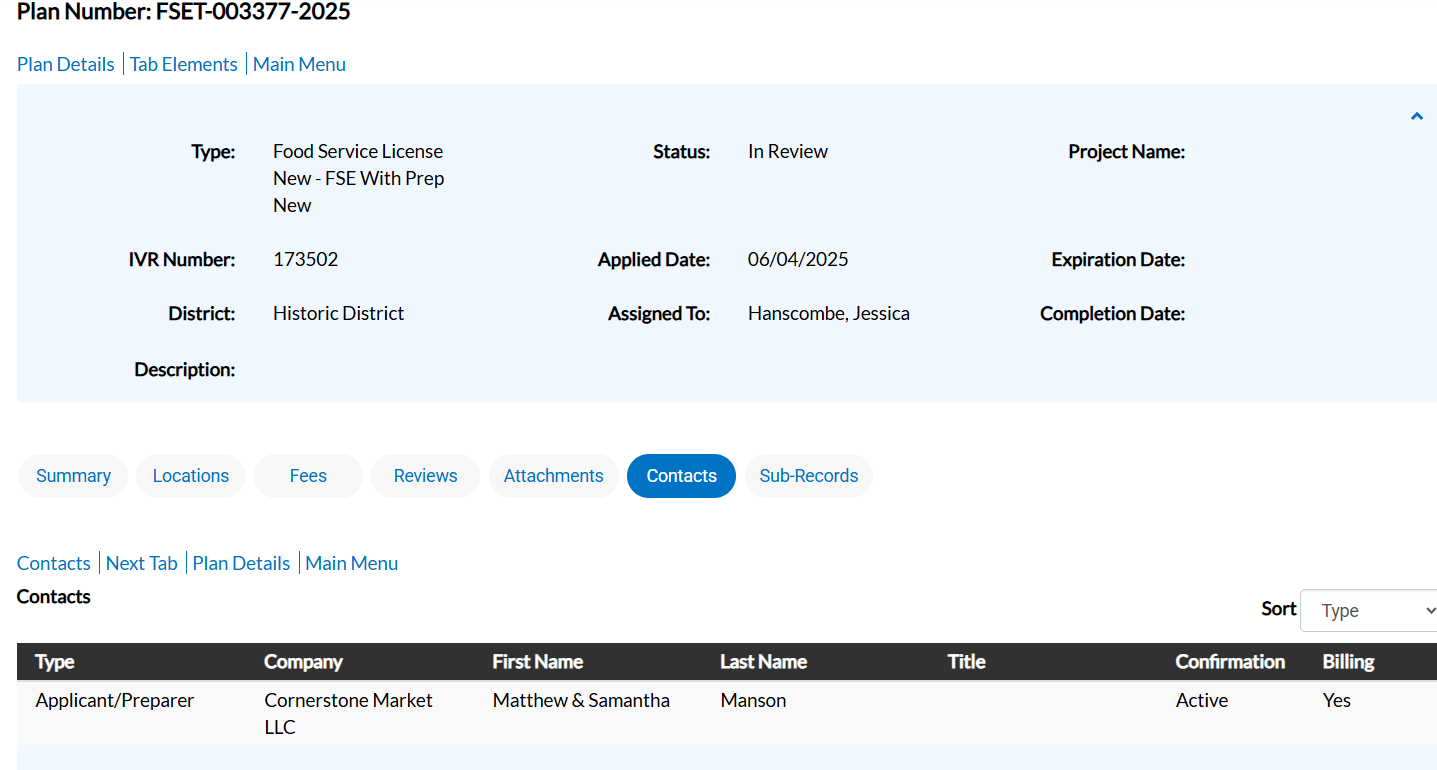This screenshot has height=770, width=1437.
Task: Click Main Menu link above Contacts table
Action: (351, 563)
